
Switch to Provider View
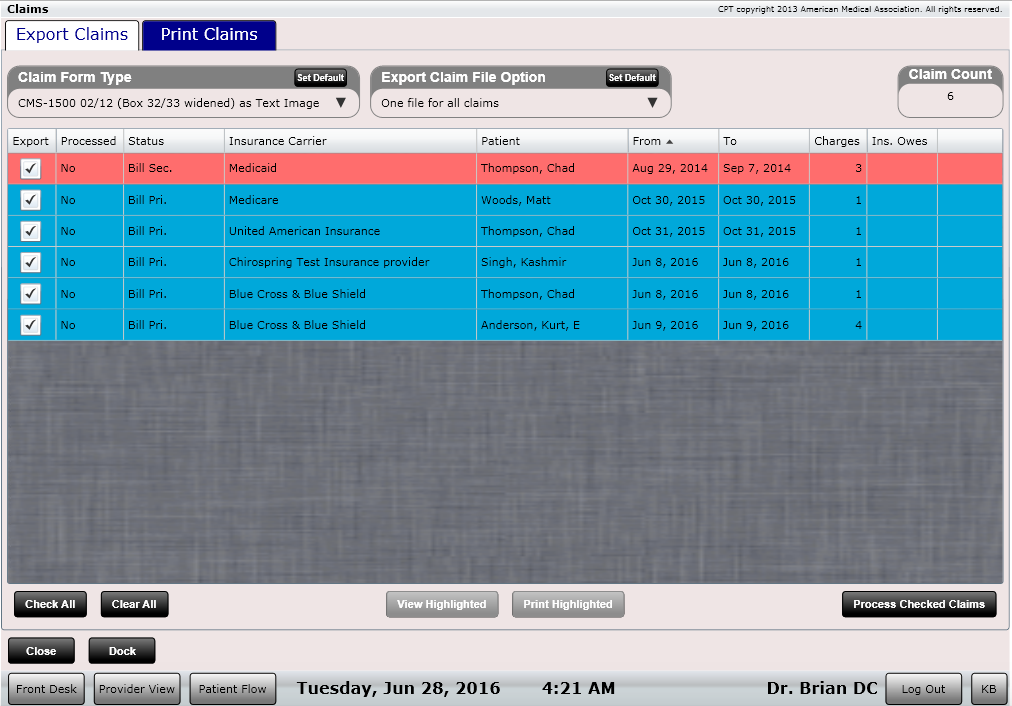tap(136, 688)
